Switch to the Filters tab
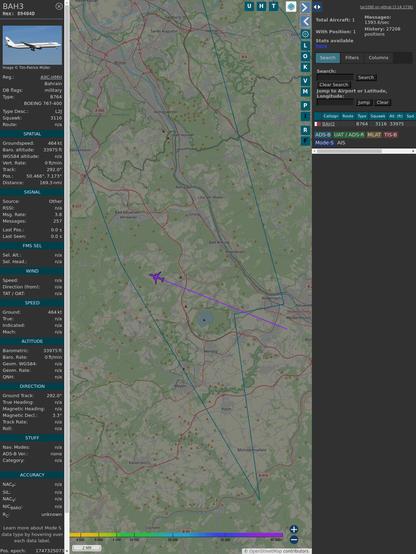This screenshot has height=554, width=416. pyautogui.click(x=352, y=58)
